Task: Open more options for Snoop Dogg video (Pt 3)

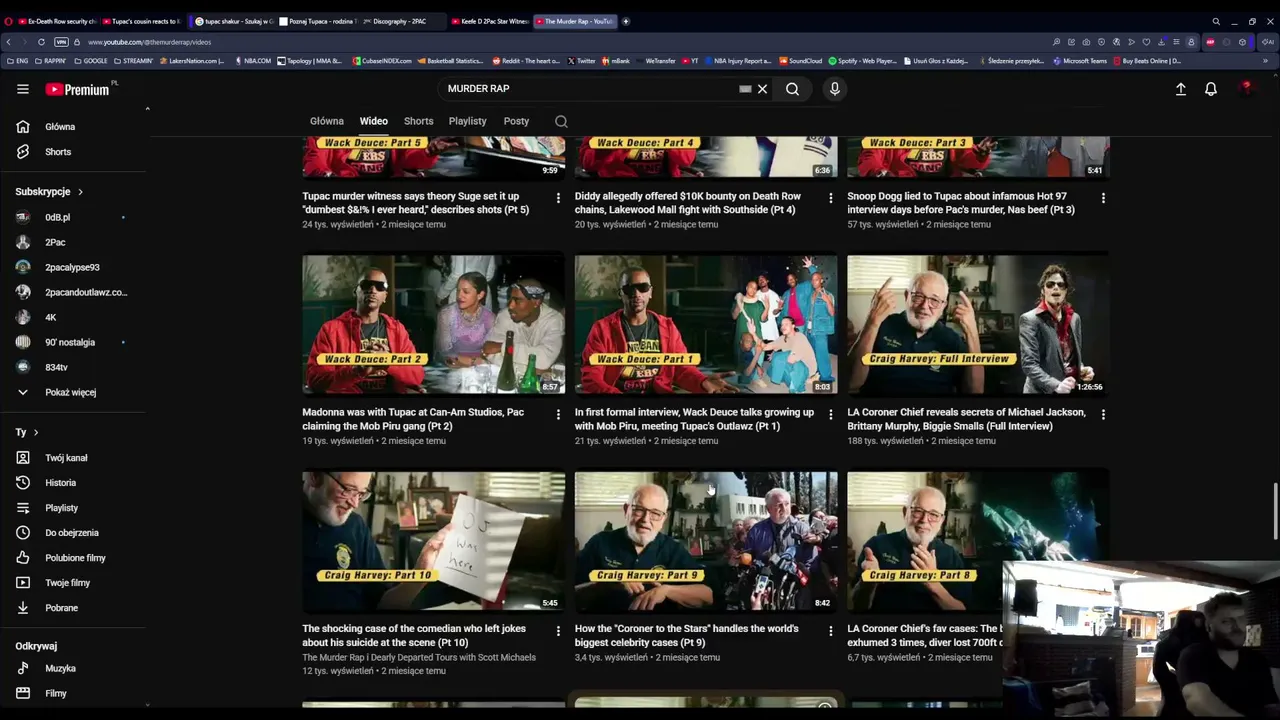Action: 1103,198
